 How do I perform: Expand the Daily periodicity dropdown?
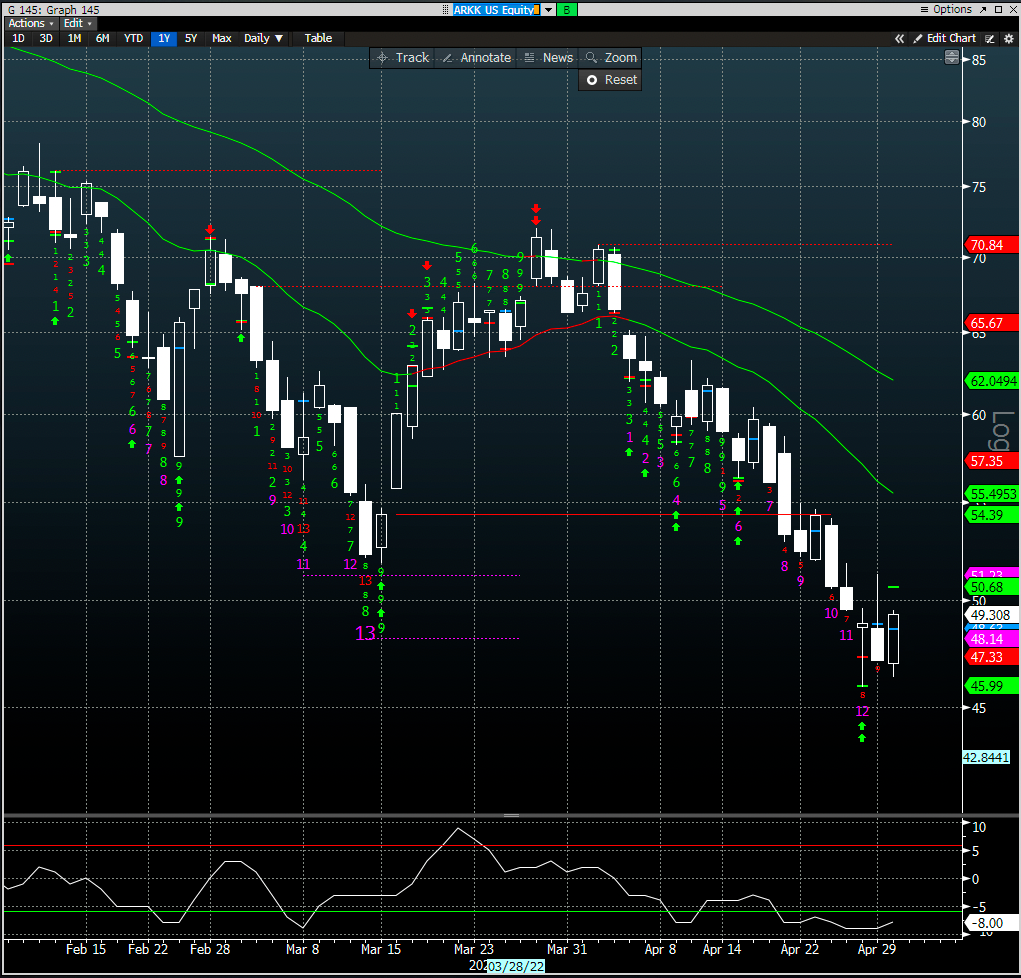(263, 38)
